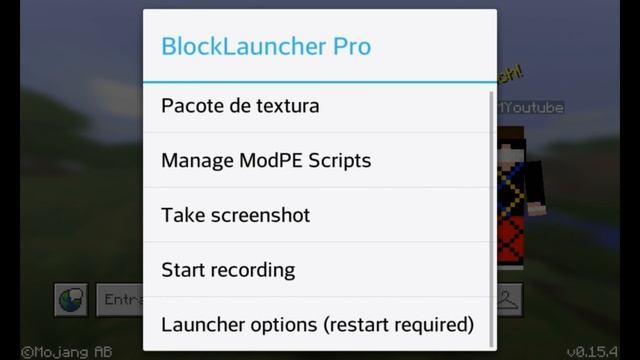Click the character's outstretched hand
This screenshot has width=640, height=360.
536,209
